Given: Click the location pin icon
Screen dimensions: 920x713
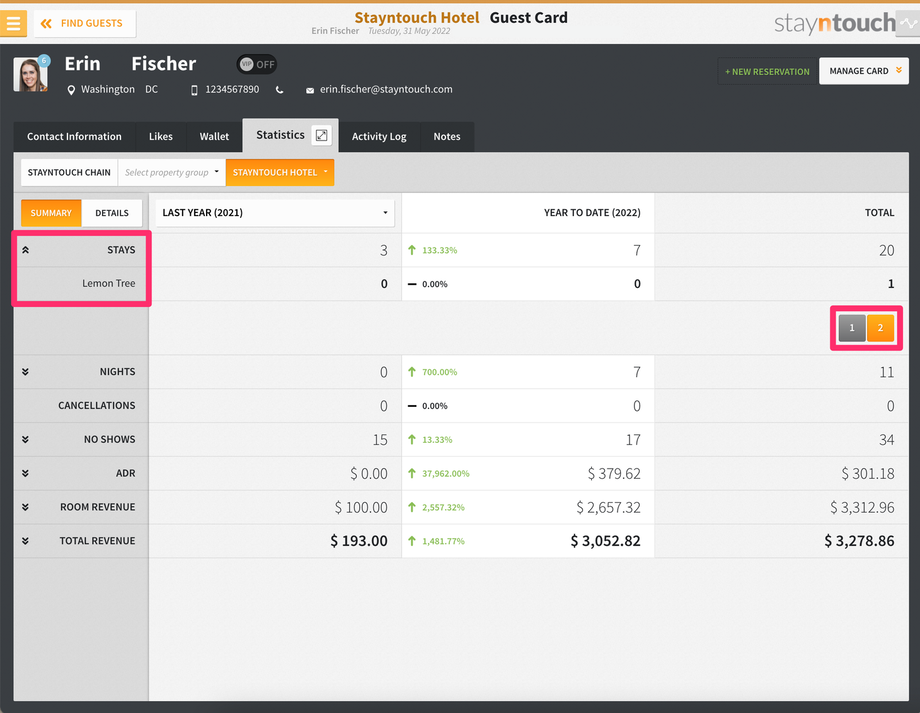Looking at the screenshot, I should pyautogui.click(x=71, y=90).
